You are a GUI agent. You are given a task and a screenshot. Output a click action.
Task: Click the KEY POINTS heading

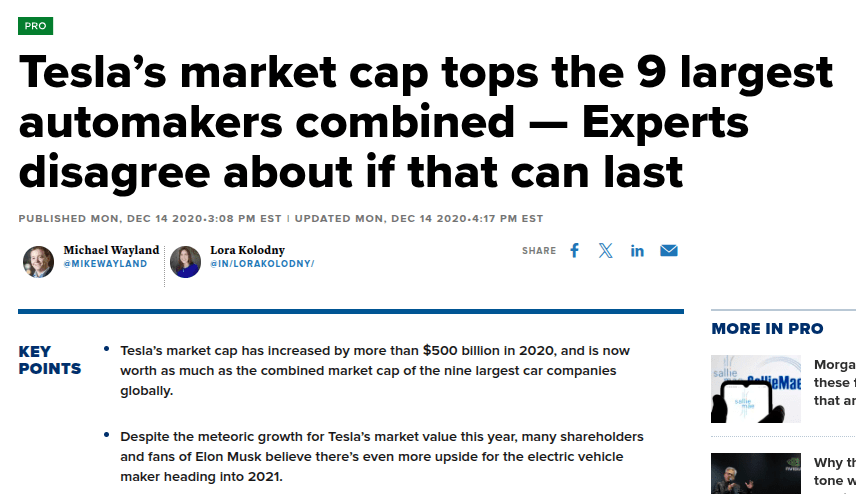coord(50,360)
